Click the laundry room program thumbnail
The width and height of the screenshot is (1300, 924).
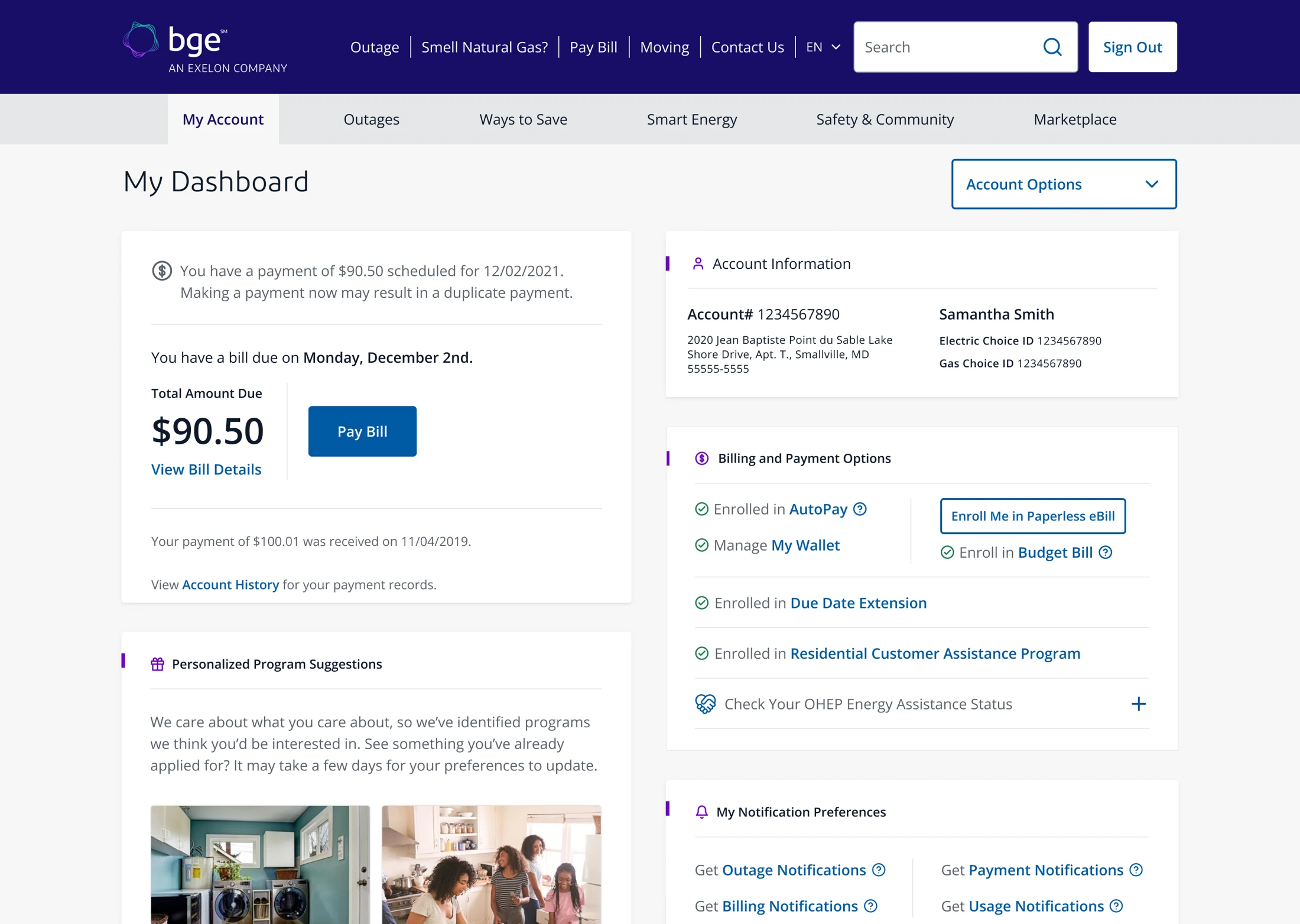[261, 864]
